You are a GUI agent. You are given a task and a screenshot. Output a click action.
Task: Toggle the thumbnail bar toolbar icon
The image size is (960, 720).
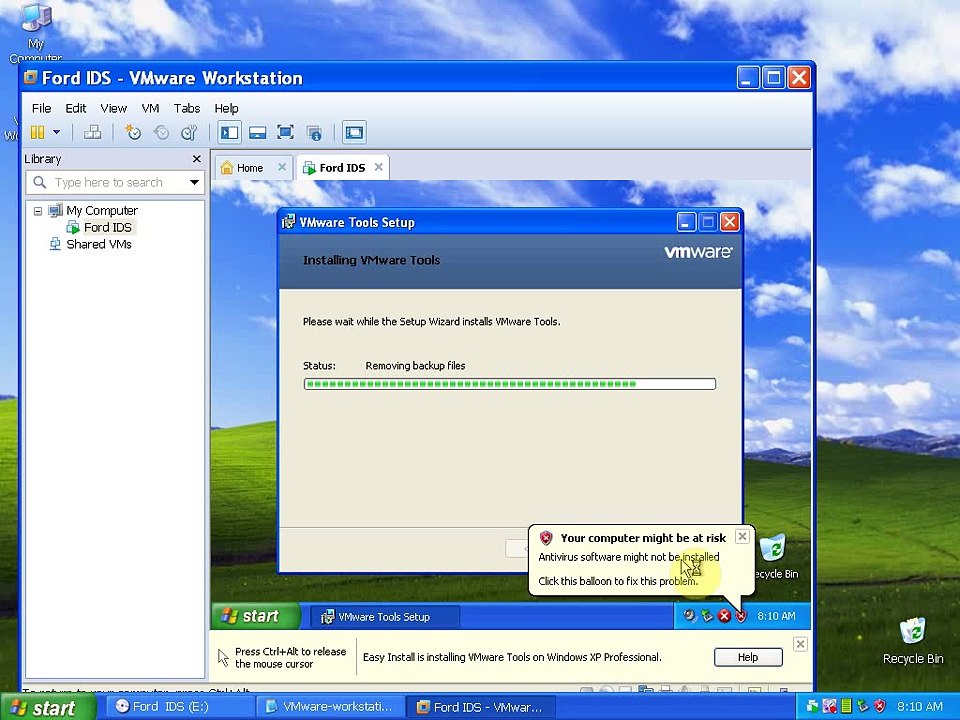tap(257, 132)
